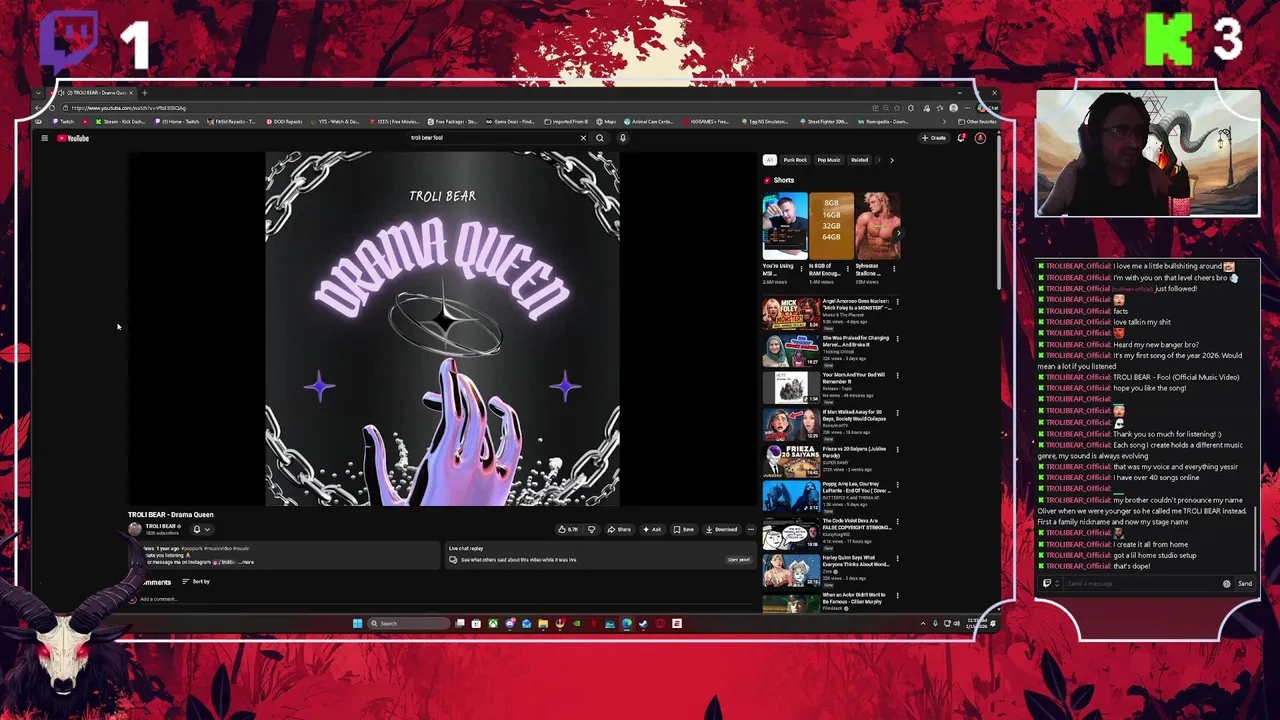Open the comments Sort by menu
The width and height of the screenshot is (1280, 720).
pyautogui.click(x=196, y=582)
